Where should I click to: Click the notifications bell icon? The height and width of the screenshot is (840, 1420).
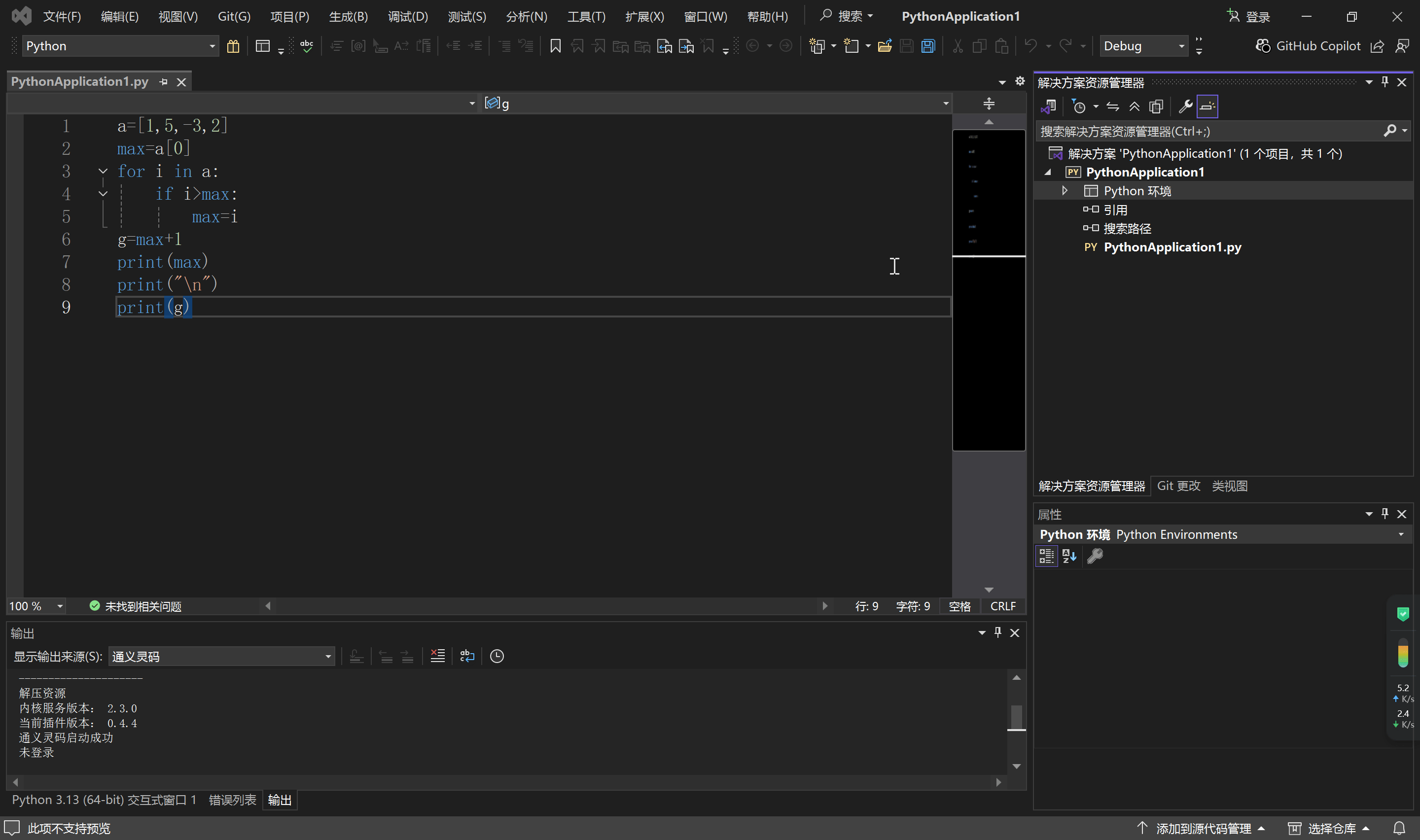1399,828
